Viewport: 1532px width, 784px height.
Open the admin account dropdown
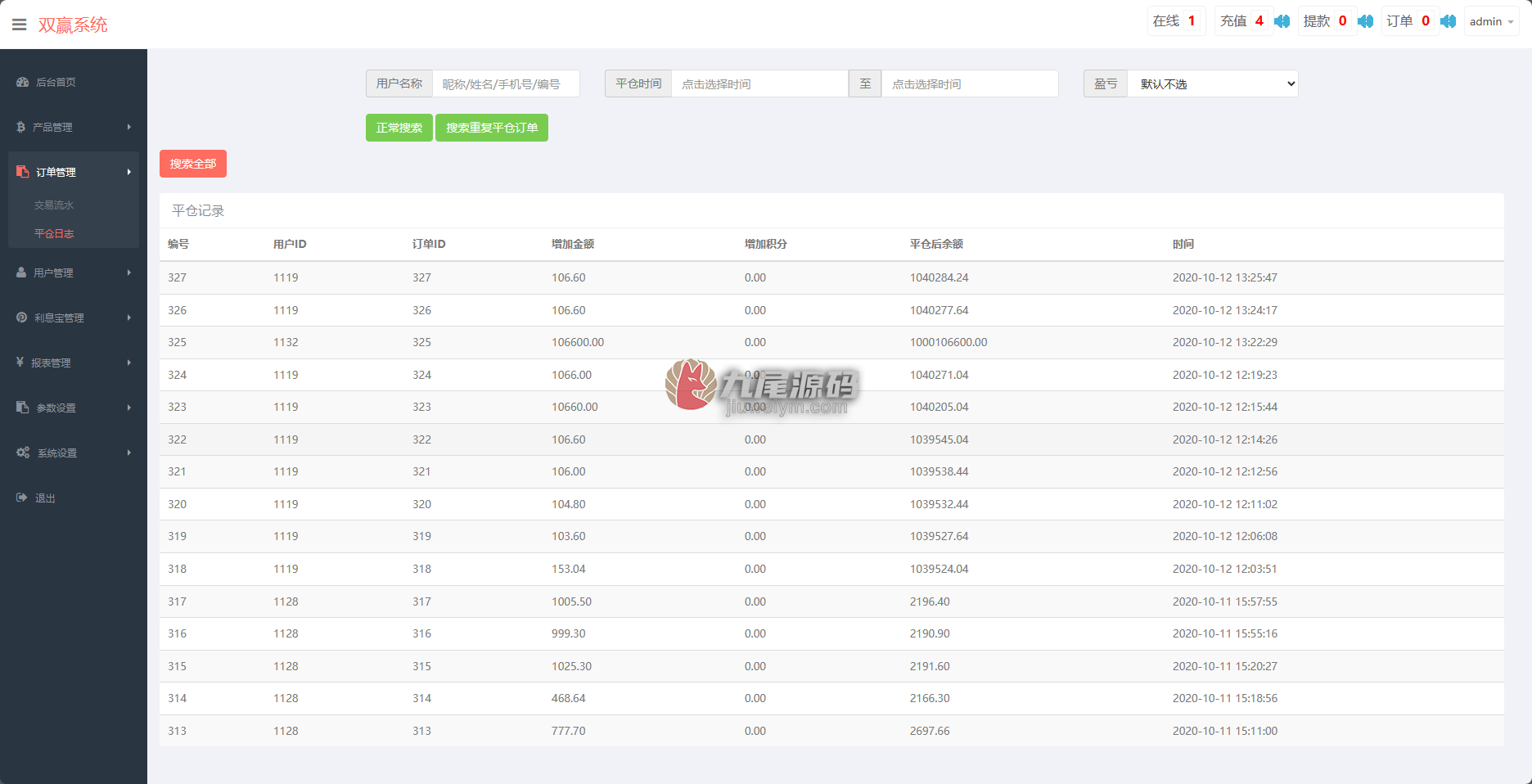coord(1491,21)
